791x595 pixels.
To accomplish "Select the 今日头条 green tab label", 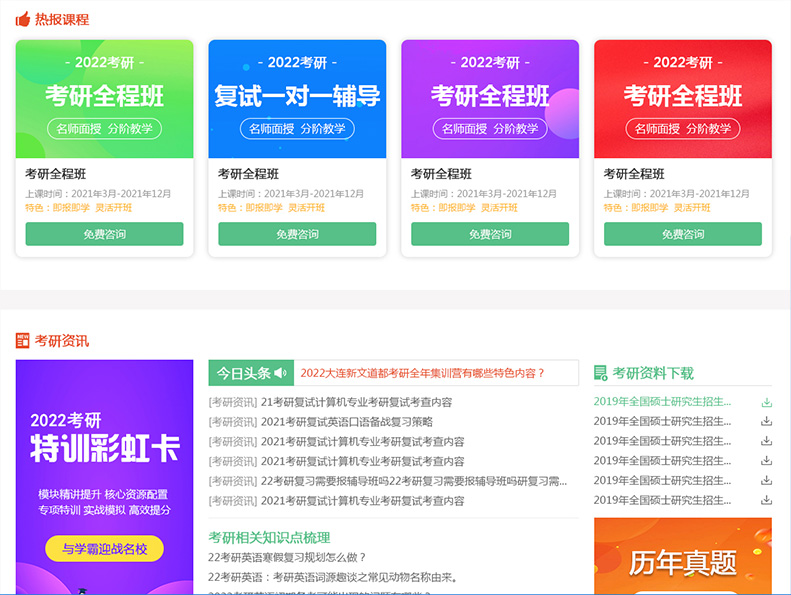I will (x=243, y=373).
